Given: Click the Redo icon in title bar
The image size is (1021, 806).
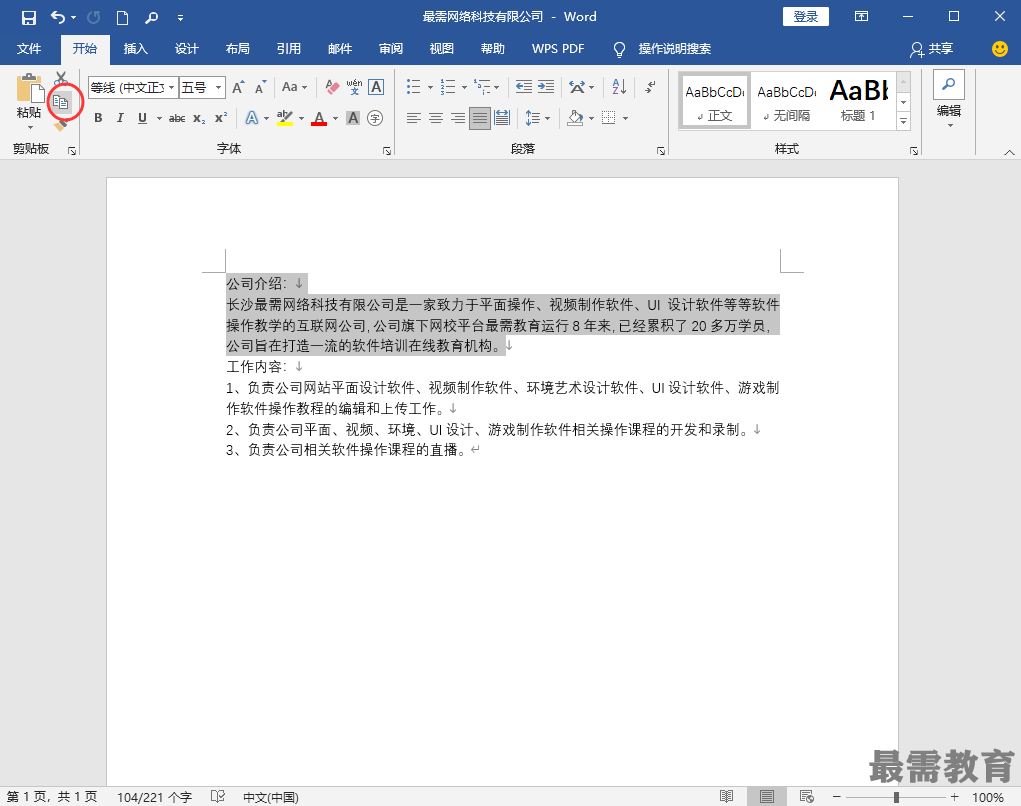Looking at the screenshot, I should 94,18.
